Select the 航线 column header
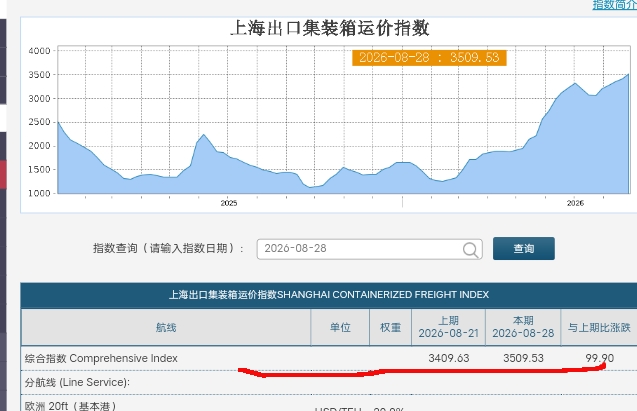The width and height of the screenshot is (637, 411). click(x=166, y=327)
